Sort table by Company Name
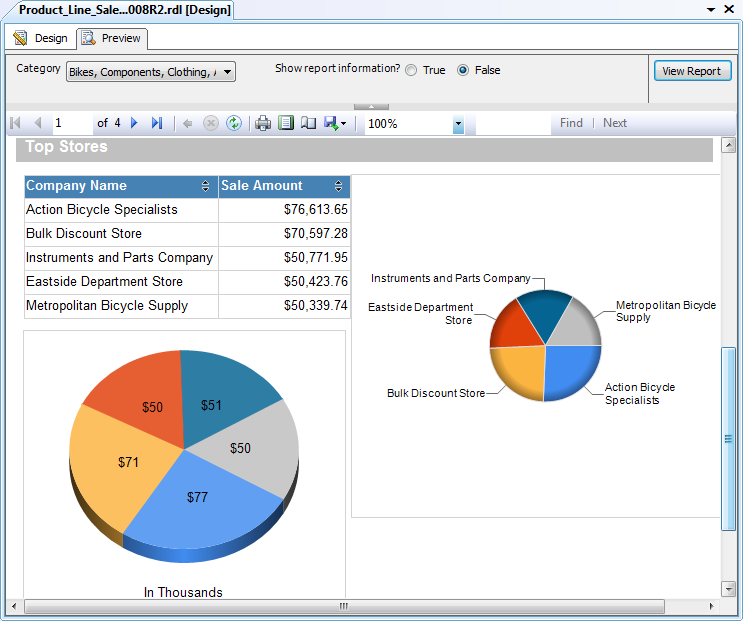743x621 pixels. point(205,186)
